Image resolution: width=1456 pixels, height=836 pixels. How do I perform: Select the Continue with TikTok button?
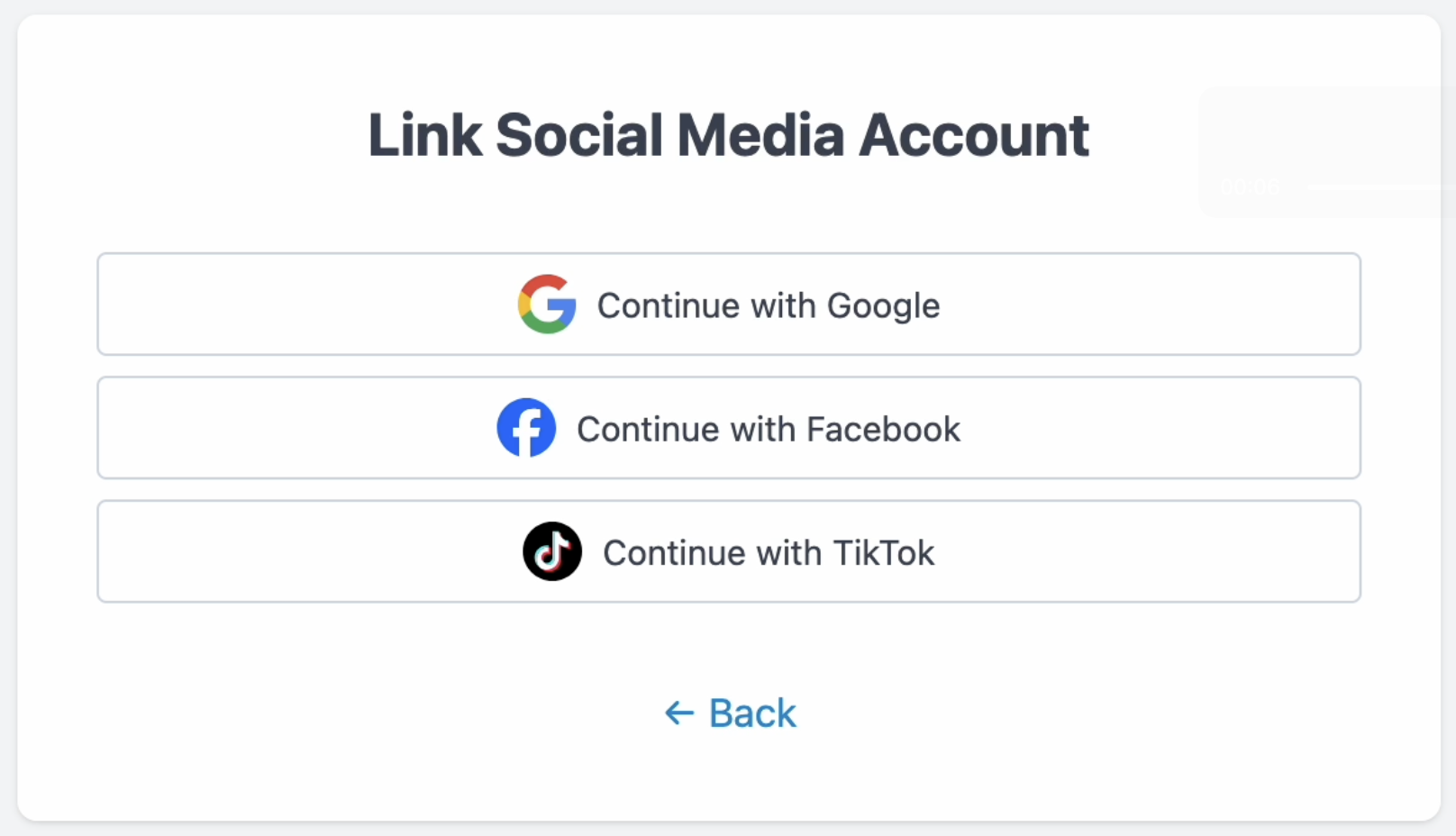click(x=729, y=551)
